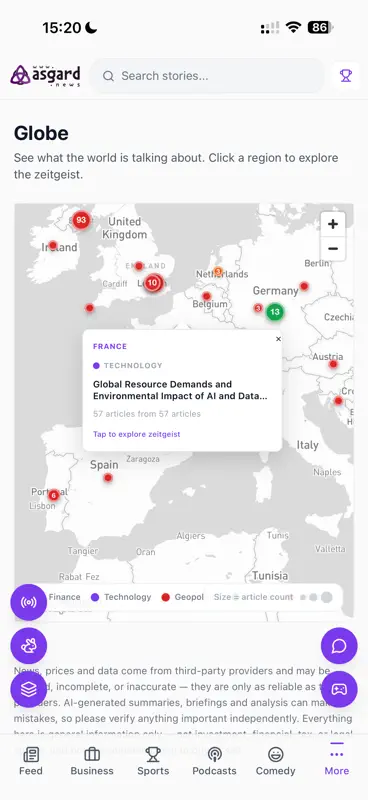Open Tap to explore zeitgeist link
This screenshot has width=368, height=800.
coord(136,434)
